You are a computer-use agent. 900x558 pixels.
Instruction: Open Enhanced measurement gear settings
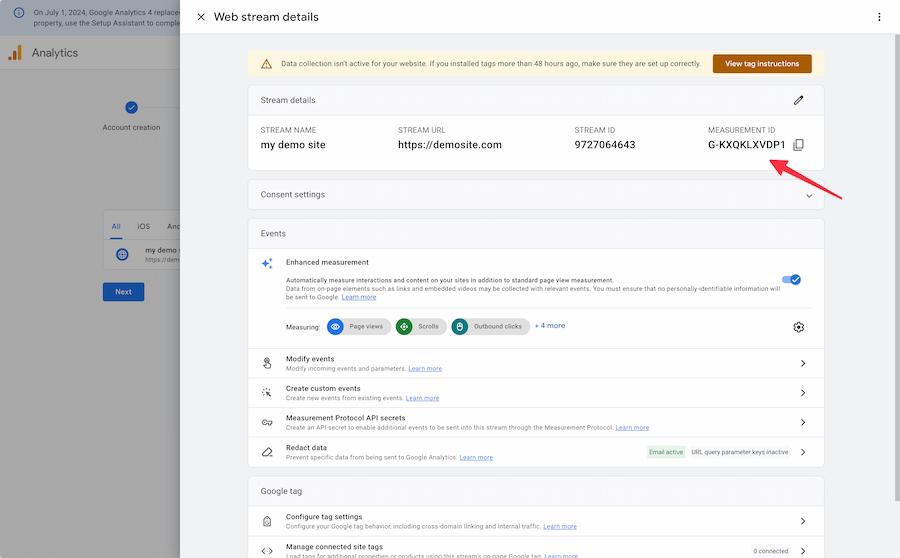click(x=798, y=327)
